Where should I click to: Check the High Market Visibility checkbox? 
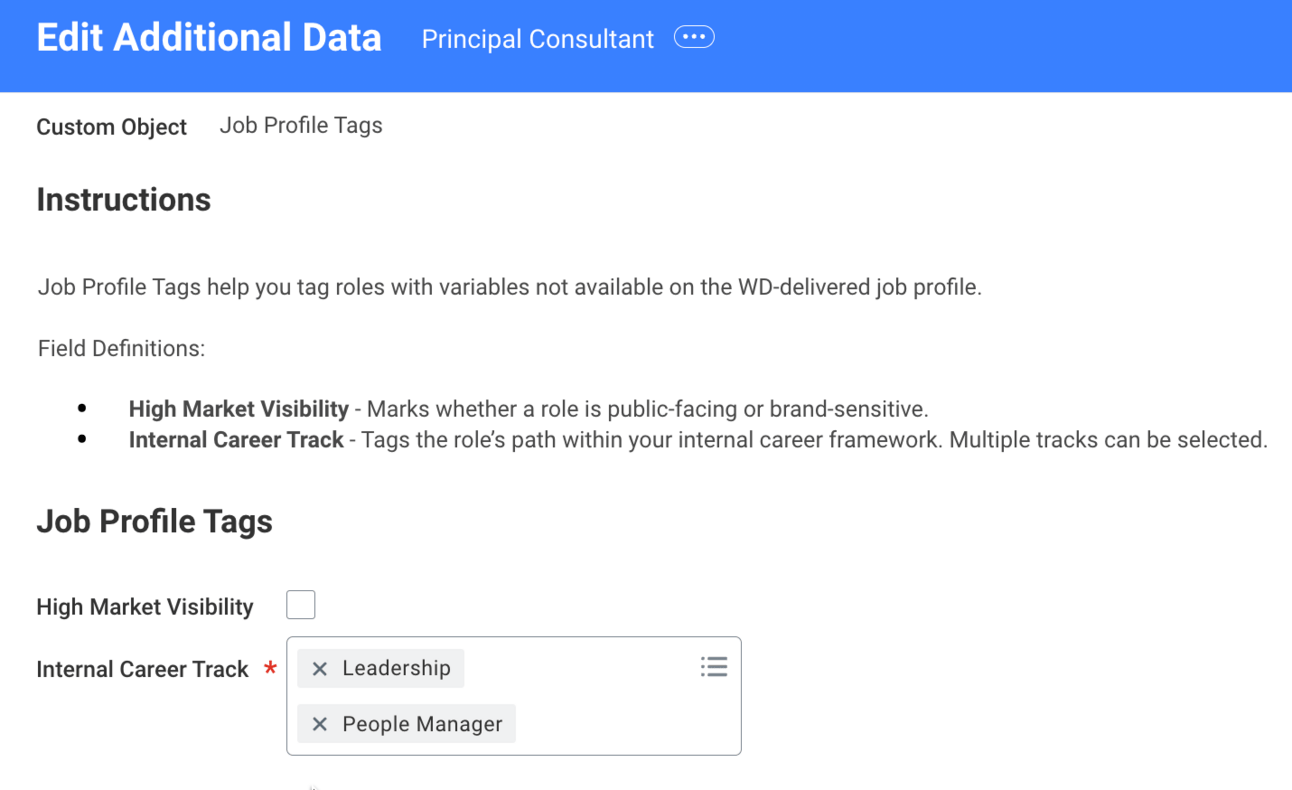(301, 605)
